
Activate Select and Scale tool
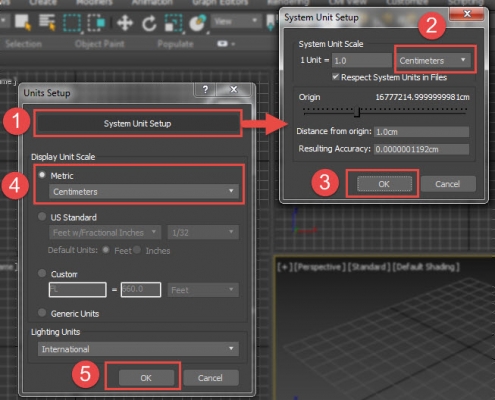click(x=174, y=23)
